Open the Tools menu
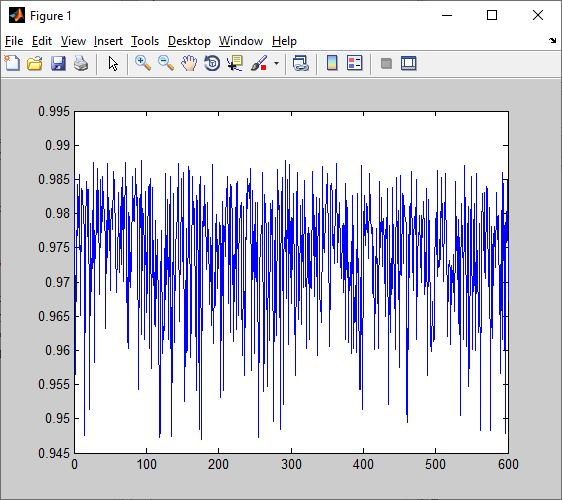The height and width of the screenshot is (500, 562). click(145, 41)
